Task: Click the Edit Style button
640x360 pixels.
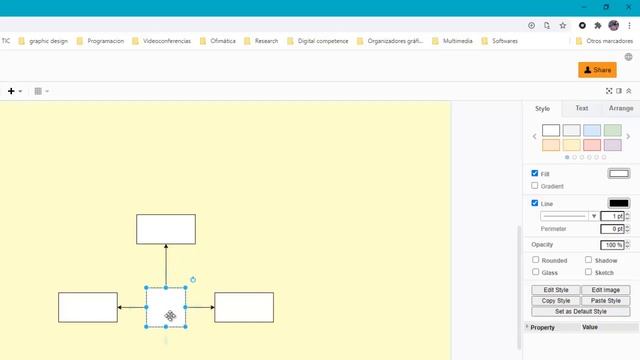Action: pyautogui.click(x=556, y=290)
